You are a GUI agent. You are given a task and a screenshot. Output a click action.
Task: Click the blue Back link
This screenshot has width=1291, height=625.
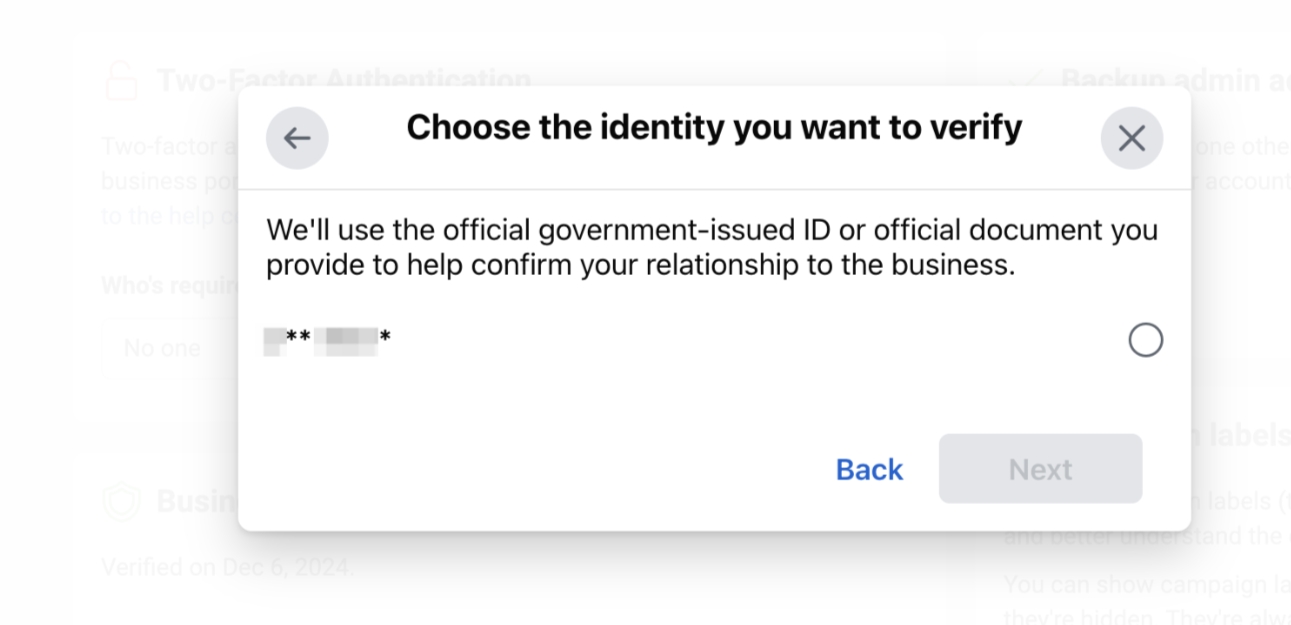[869, 469]
